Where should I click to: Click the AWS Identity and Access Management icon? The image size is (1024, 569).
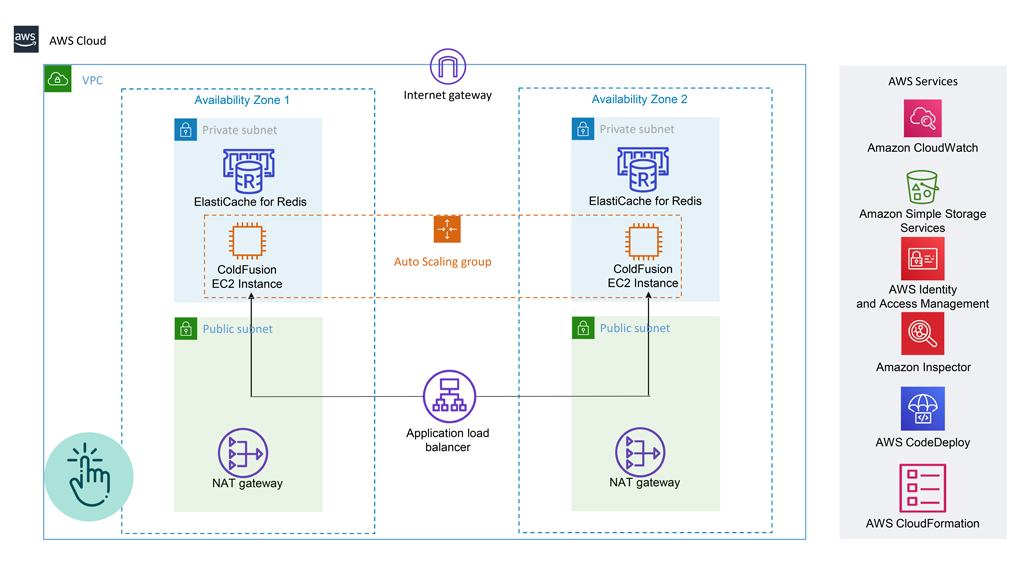tap(922, 259)
